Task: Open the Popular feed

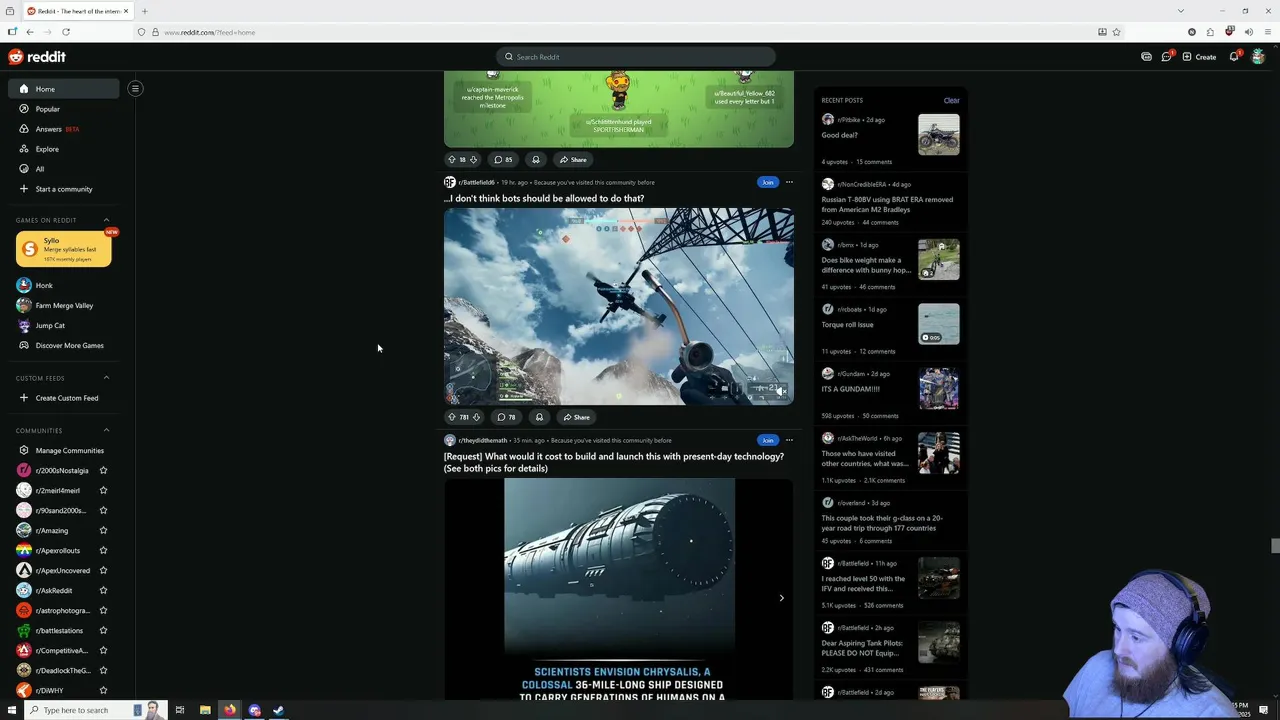Action: coord(64,109)
